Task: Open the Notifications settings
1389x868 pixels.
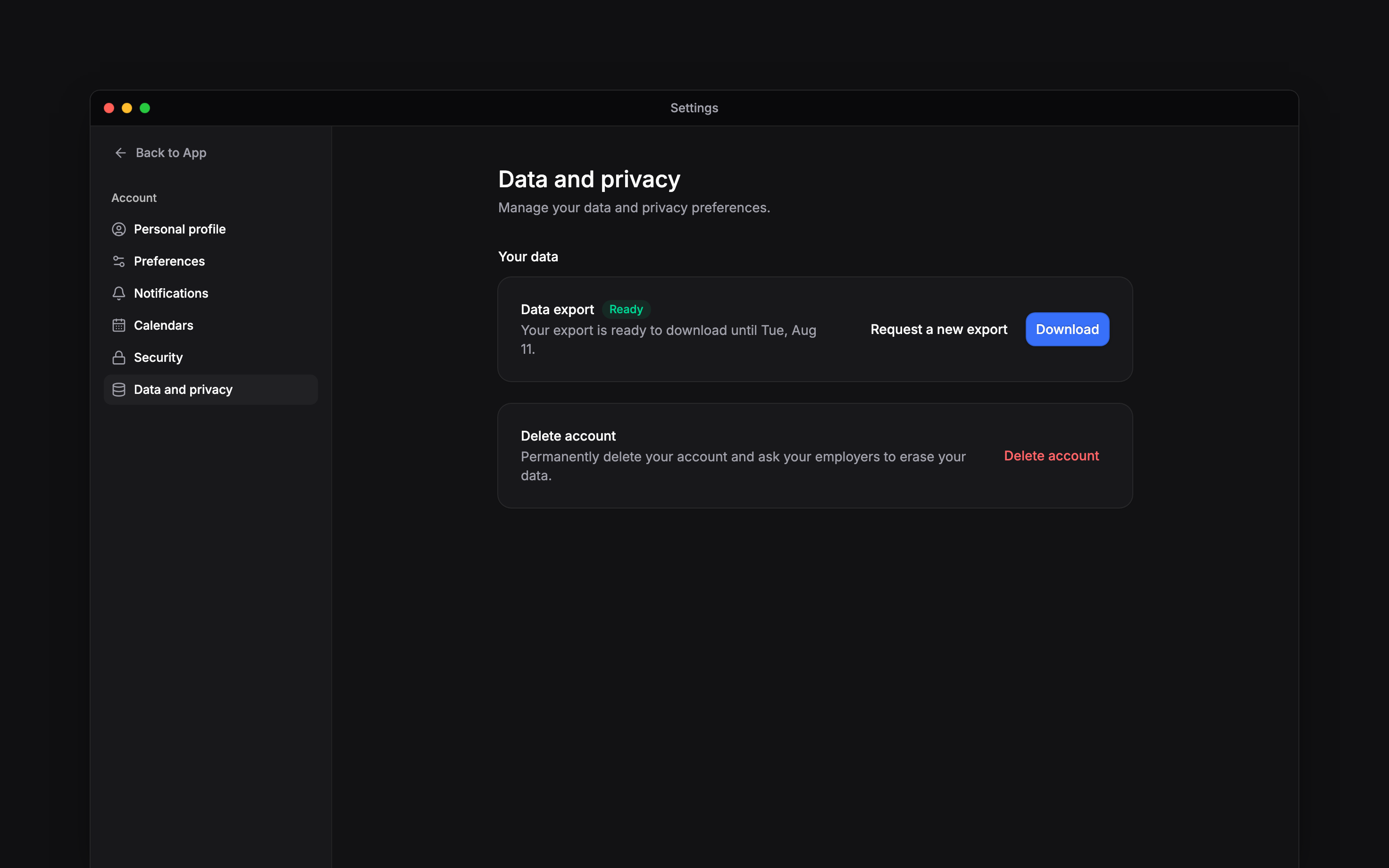Action: 210,293
